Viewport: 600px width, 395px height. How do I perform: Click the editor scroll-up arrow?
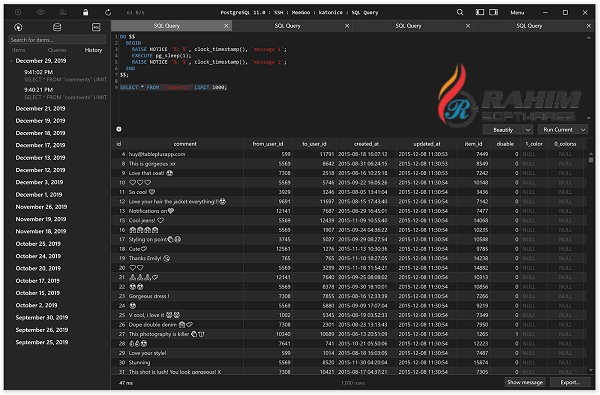tap(589, 38)
